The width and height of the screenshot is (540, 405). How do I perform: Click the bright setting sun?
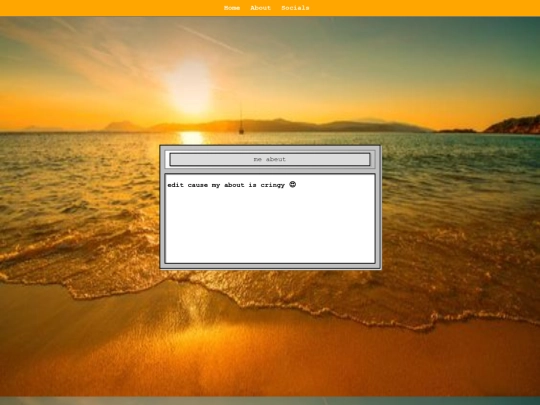[190, 89]
